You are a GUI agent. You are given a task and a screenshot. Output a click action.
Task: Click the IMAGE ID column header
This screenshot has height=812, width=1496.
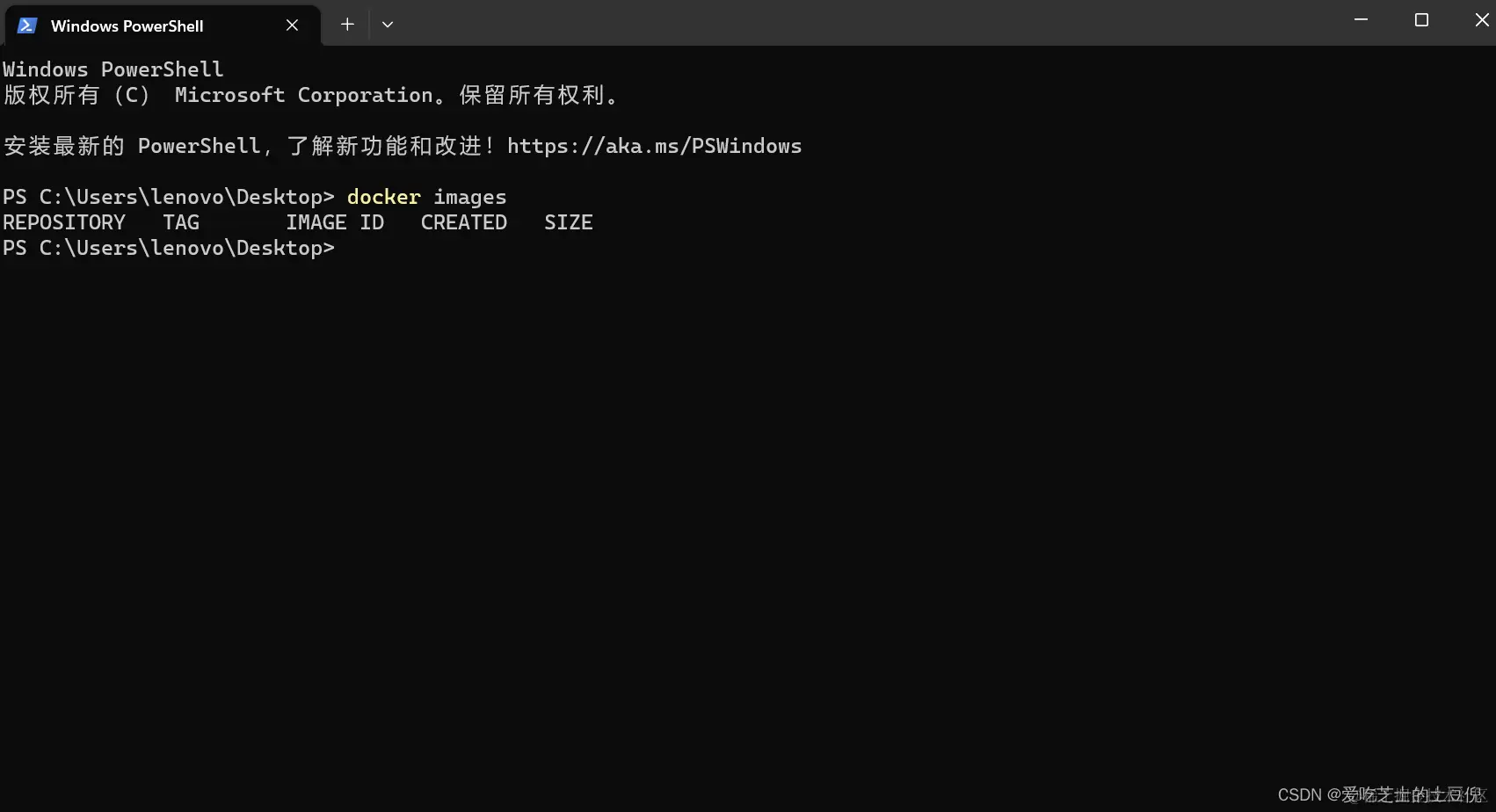click(x=335, y=222)
